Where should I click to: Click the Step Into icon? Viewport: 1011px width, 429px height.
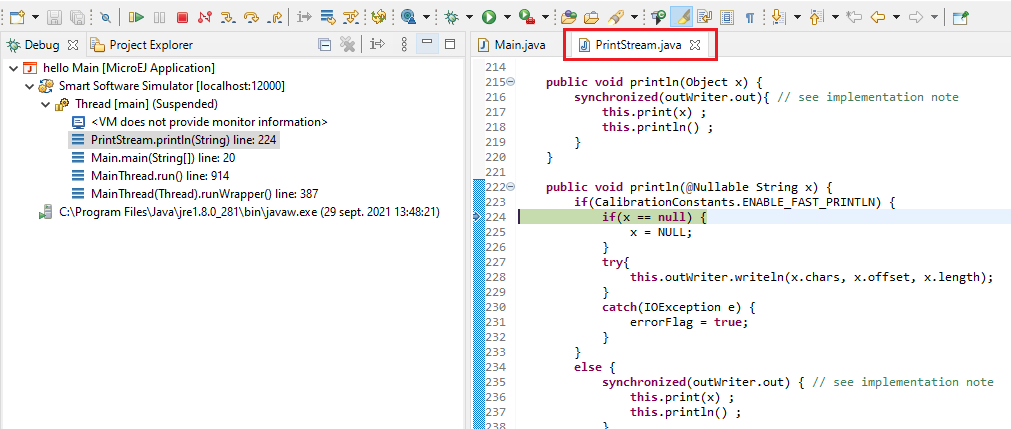click(228, 17)
